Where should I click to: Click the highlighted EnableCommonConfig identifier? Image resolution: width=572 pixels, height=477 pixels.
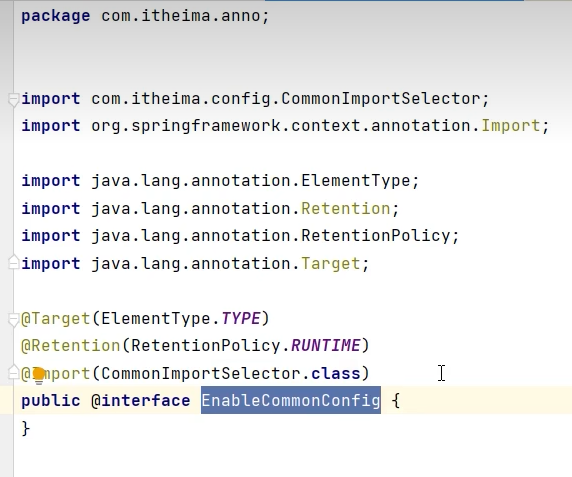pyautogui.click(x=291, y=400)
